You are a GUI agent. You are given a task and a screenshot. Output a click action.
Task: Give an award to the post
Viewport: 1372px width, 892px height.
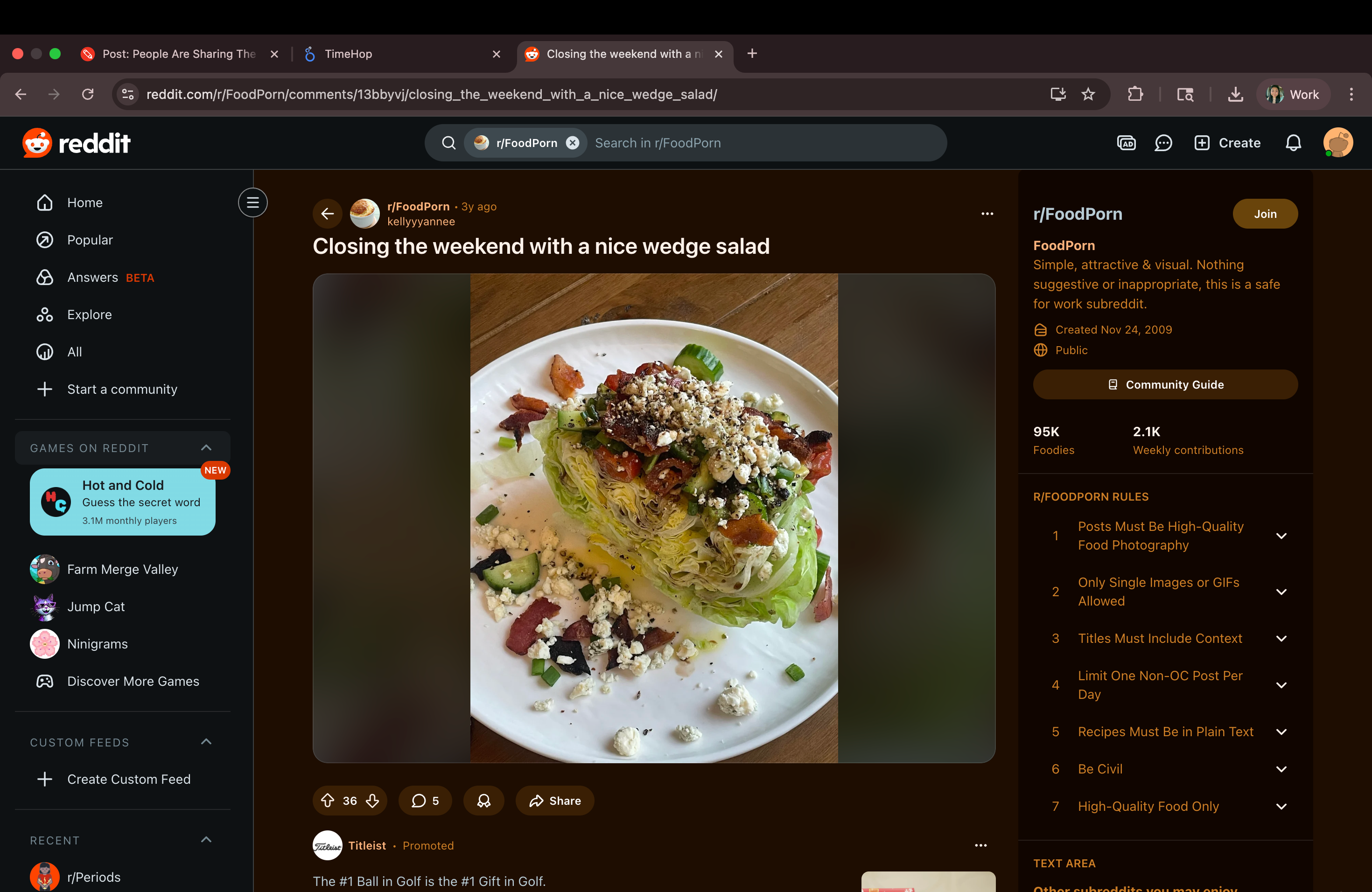tap(483, 801)
